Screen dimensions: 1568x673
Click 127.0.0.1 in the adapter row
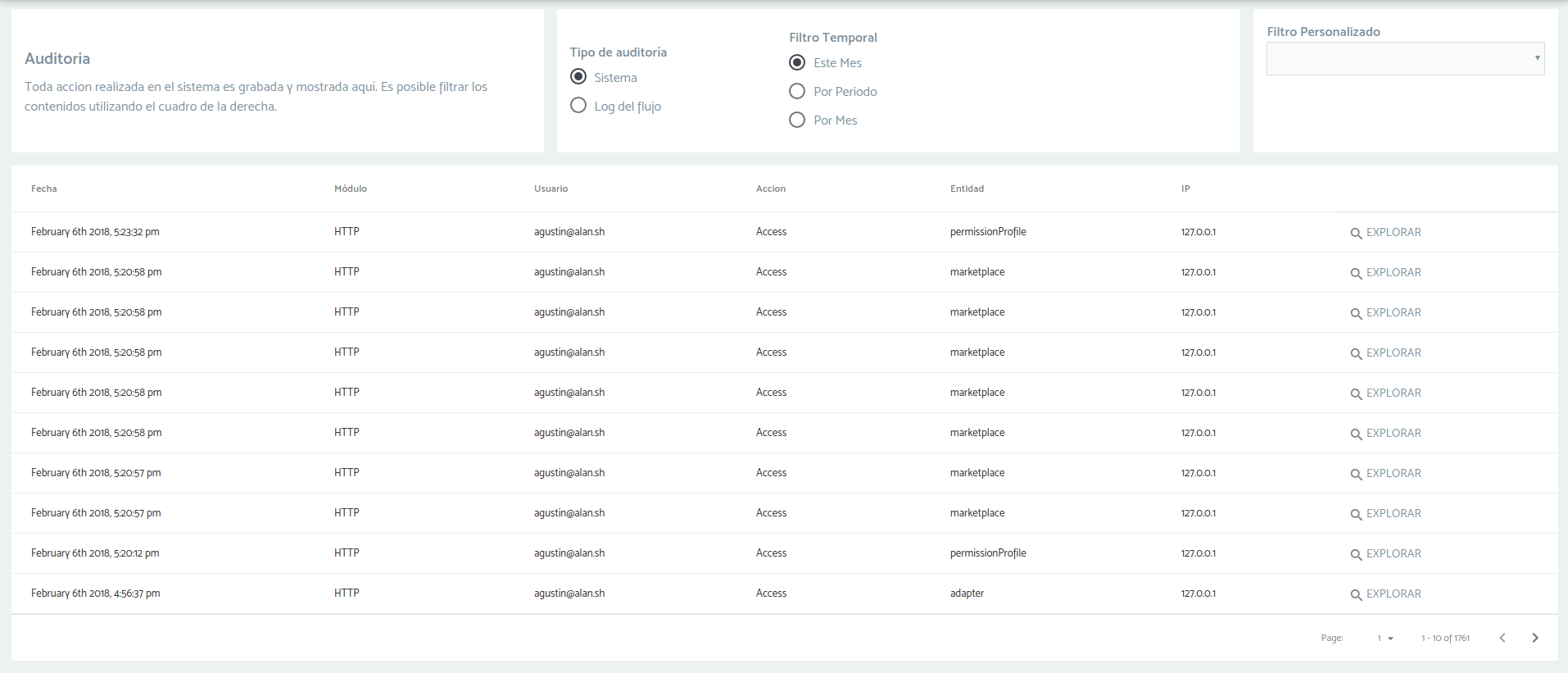coord(1199,594)
